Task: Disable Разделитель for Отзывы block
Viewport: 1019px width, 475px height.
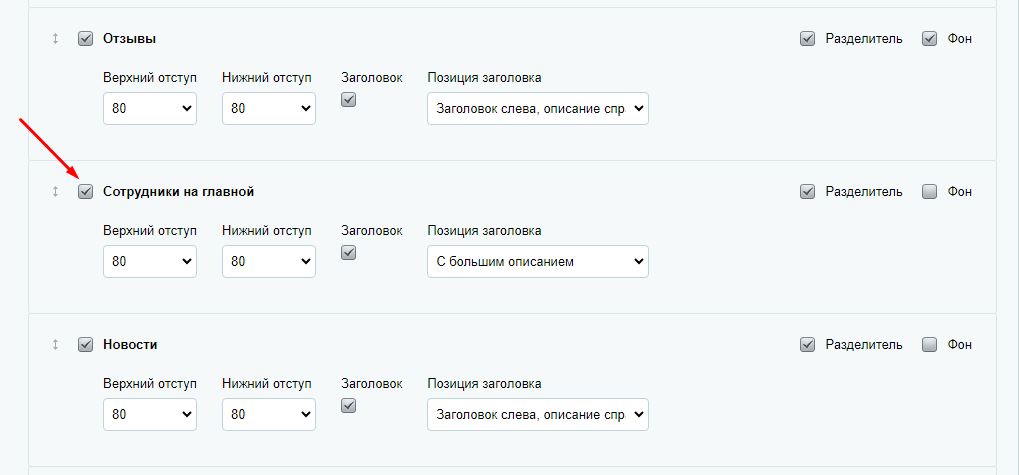Action: tap(807, 39)
